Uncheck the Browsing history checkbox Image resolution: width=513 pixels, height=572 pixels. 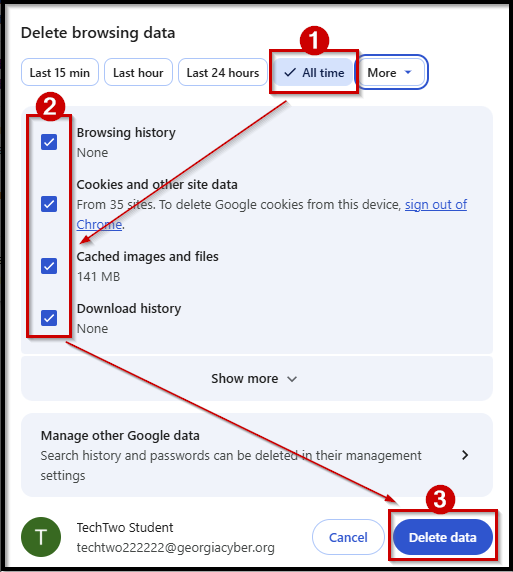click(49, 142)
